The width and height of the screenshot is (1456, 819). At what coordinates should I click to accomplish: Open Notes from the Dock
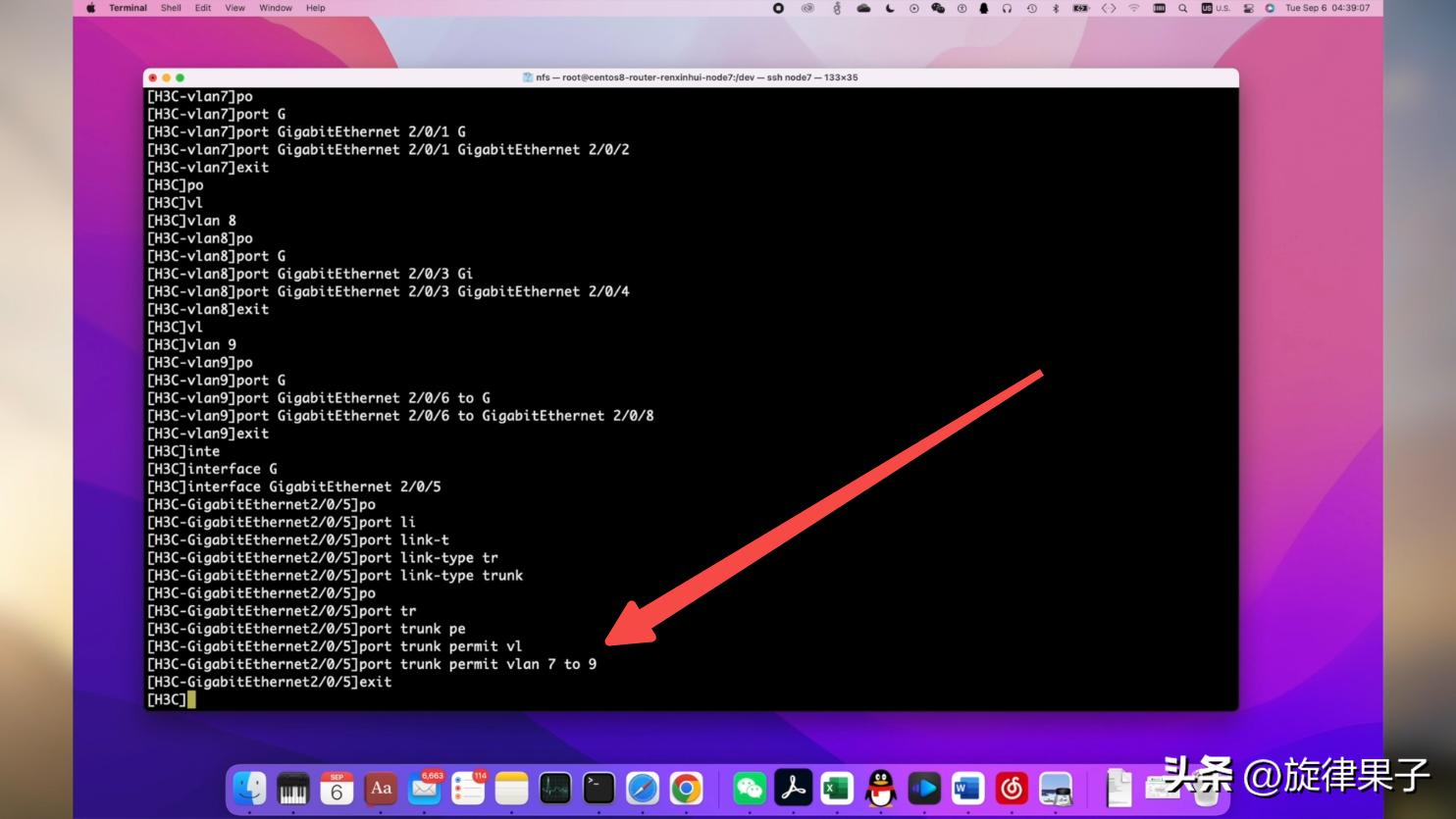pos(511,788)
